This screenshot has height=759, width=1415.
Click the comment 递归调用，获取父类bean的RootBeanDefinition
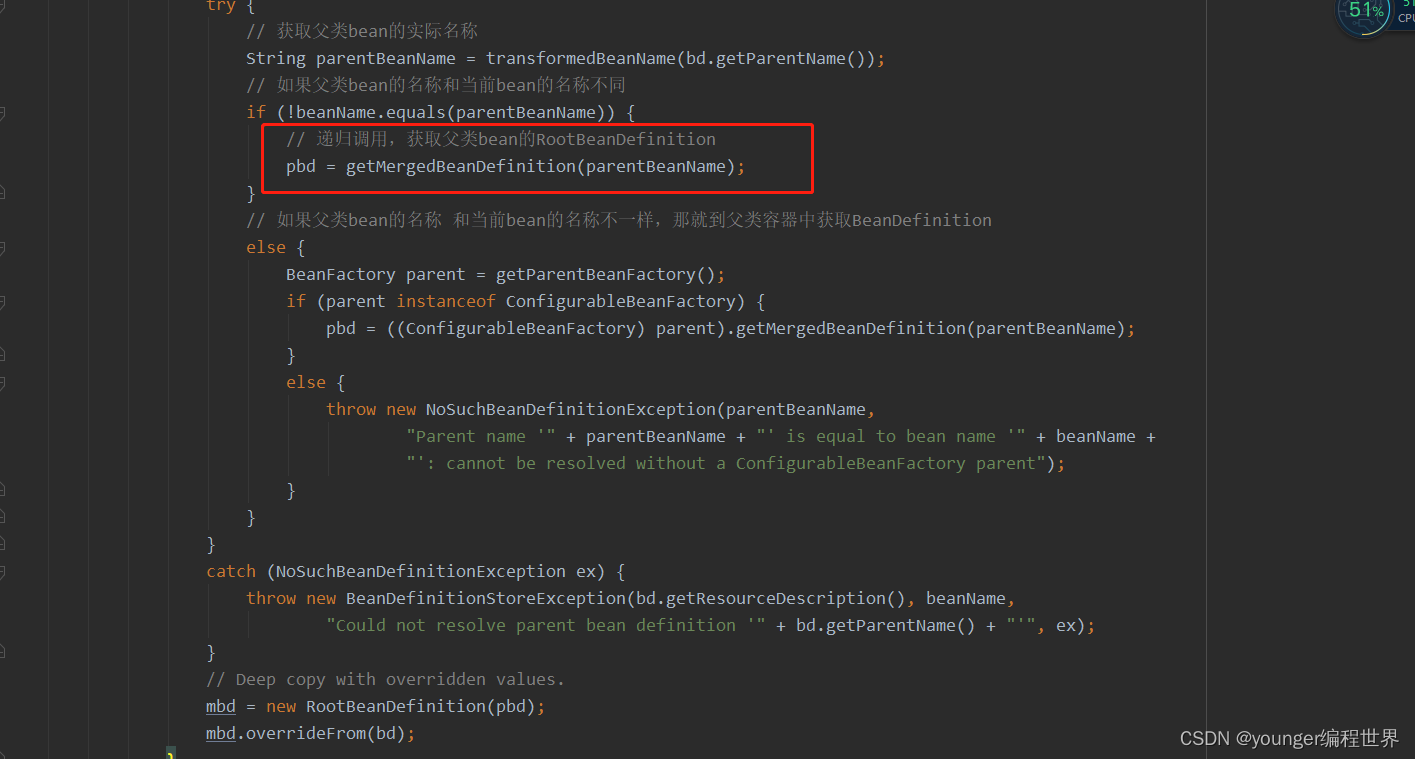tap(501, 139)
